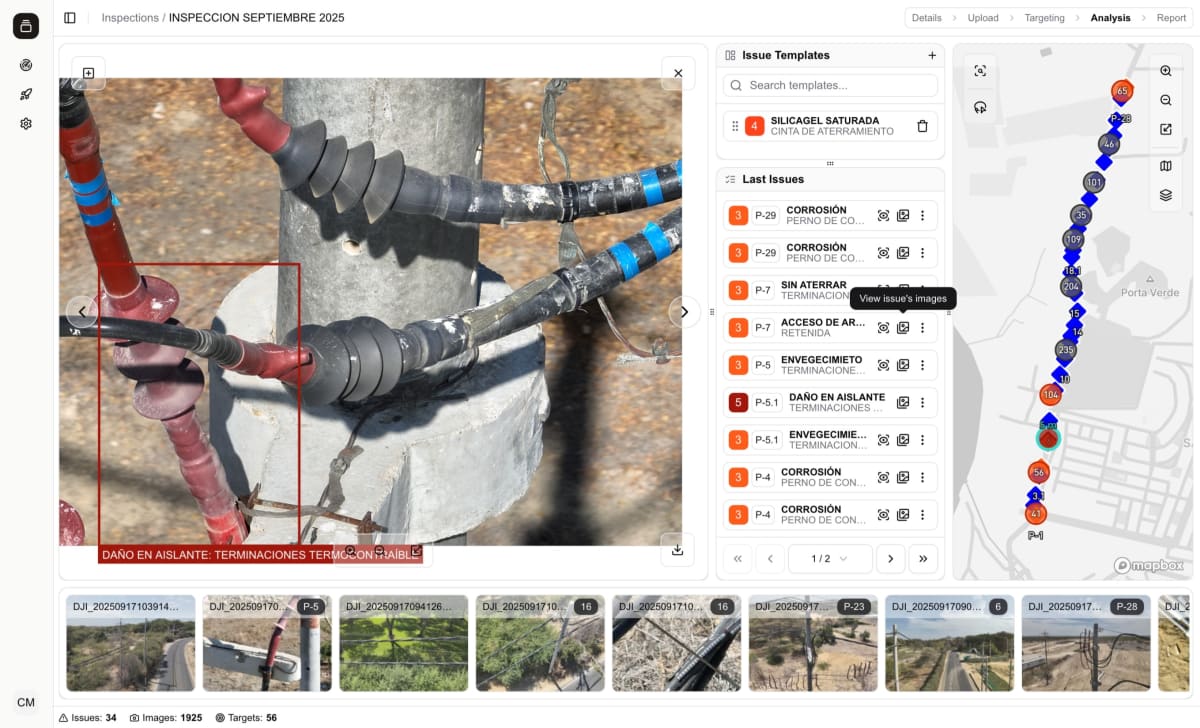Image resolution: width=1200 pixels, height=728 pixels.
Task: Click map cluster marker 235
Action: click(x=1065, y=350)
